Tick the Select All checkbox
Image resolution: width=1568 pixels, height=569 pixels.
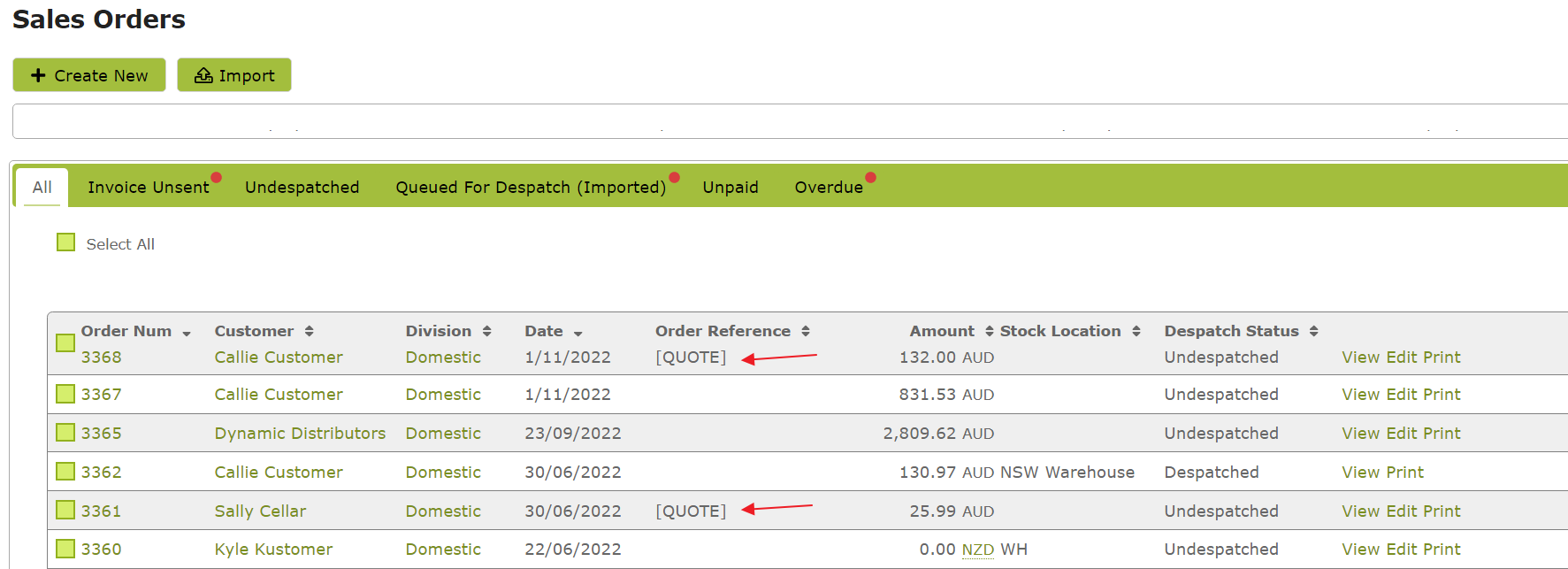click(66, 242)
